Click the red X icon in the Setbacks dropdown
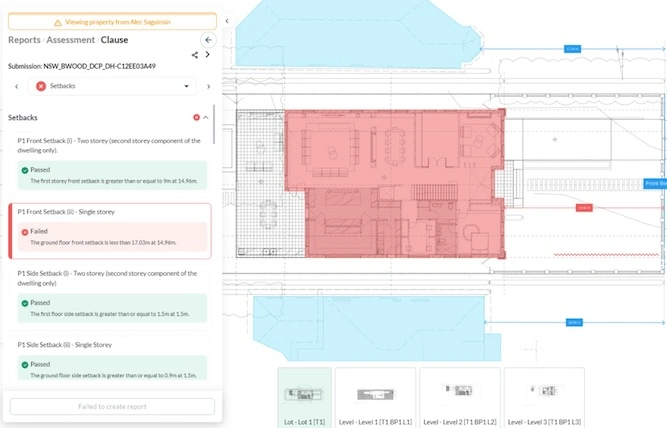 41,86
